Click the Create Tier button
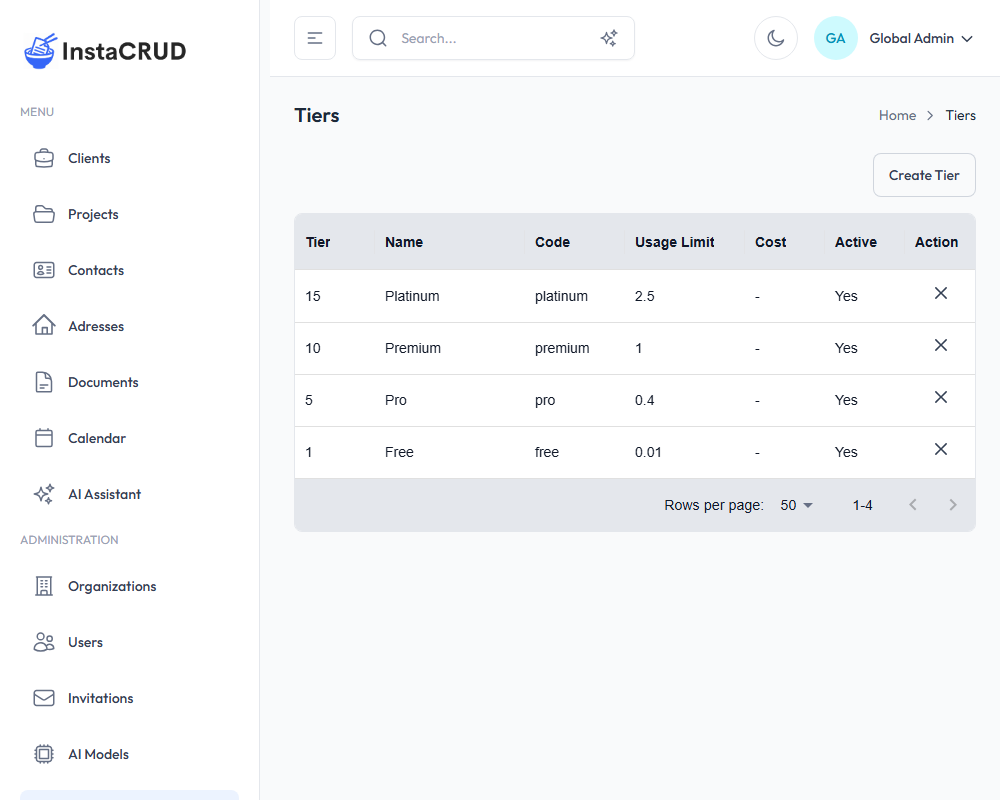 [x=924, y=175]
